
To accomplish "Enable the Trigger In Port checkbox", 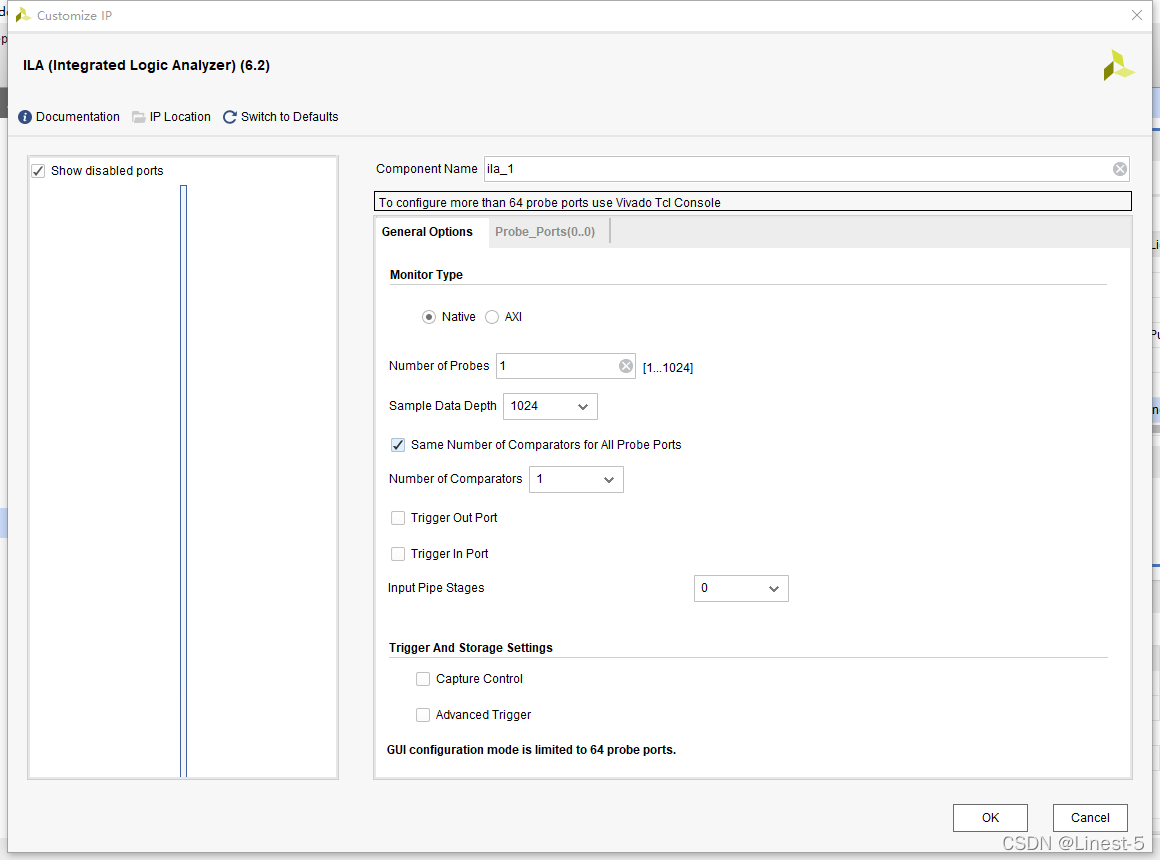I will pos(398,554).
